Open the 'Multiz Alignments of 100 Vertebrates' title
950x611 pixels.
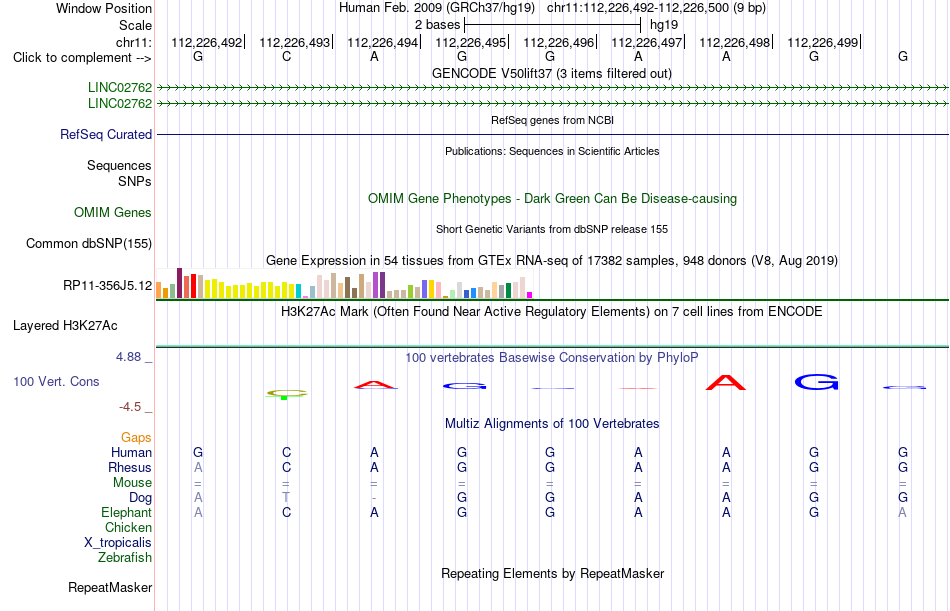click(552, 424)
